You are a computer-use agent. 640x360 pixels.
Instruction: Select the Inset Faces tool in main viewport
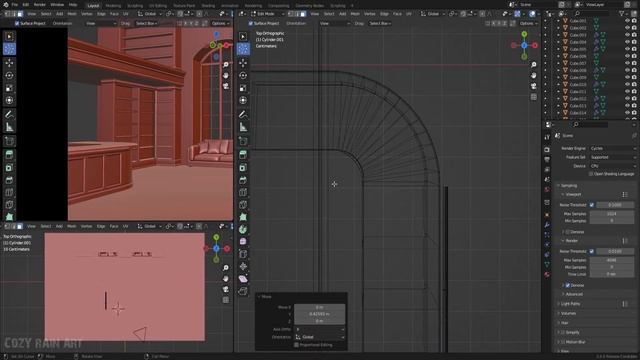click(243, 167)
